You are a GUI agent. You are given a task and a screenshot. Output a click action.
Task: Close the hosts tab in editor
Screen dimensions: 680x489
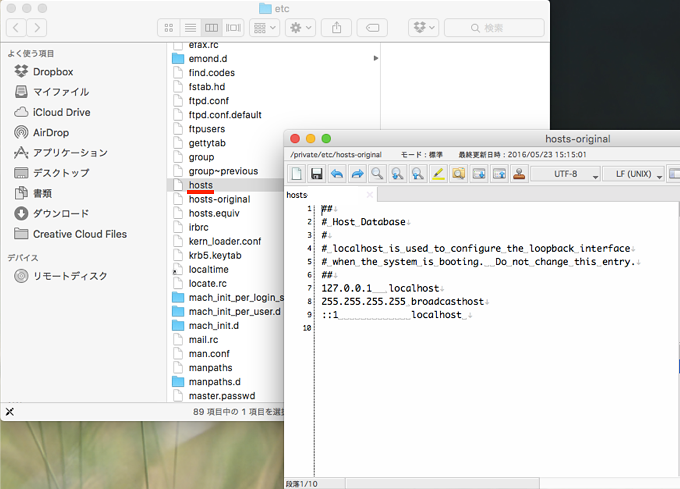369,195
